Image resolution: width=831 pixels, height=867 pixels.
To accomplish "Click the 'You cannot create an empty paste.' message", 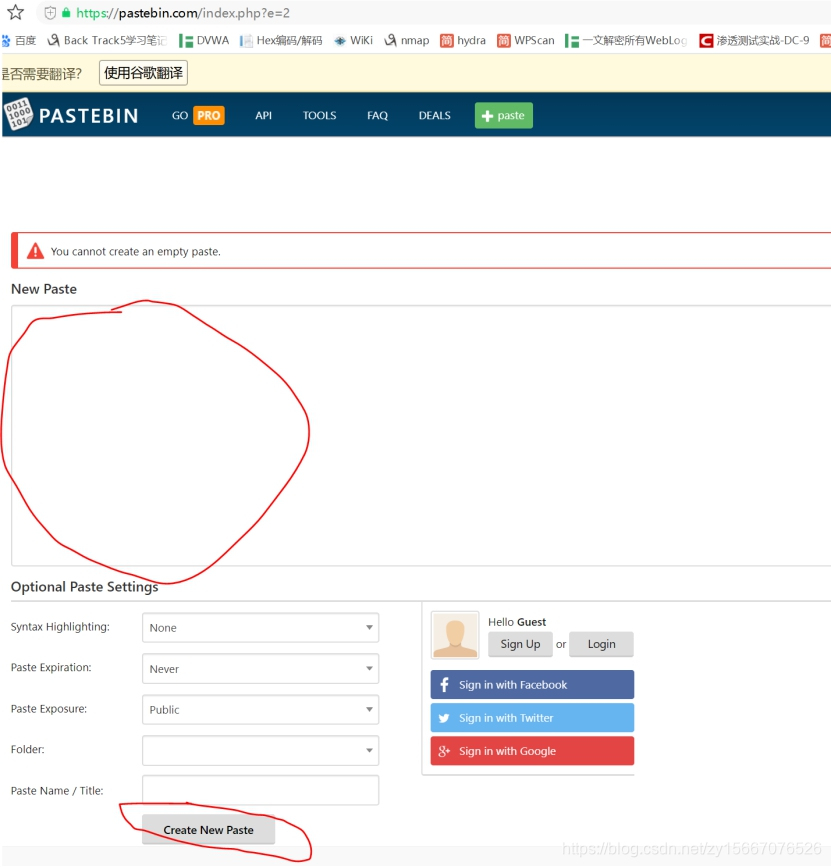I will [x=135, y=252].
